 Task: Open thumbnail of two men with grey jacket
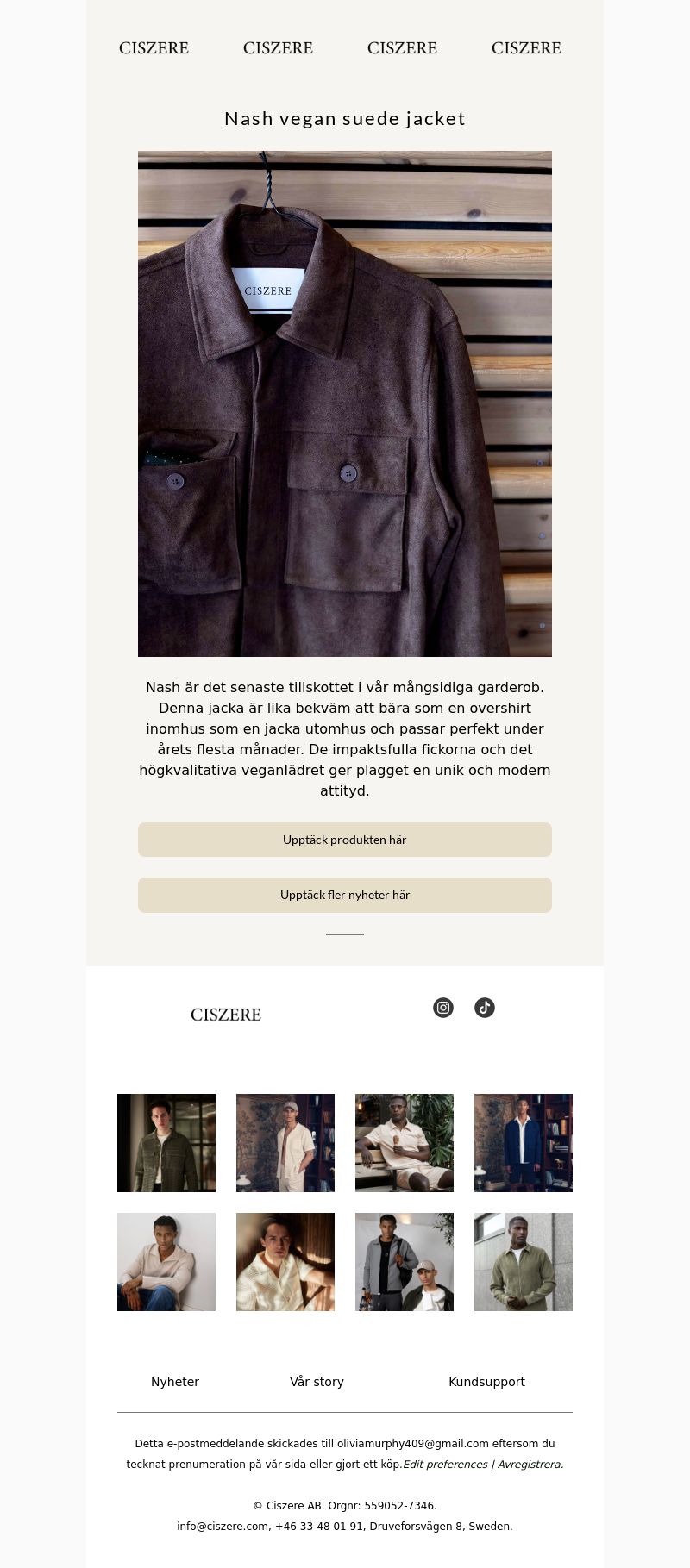point(405,1262)
